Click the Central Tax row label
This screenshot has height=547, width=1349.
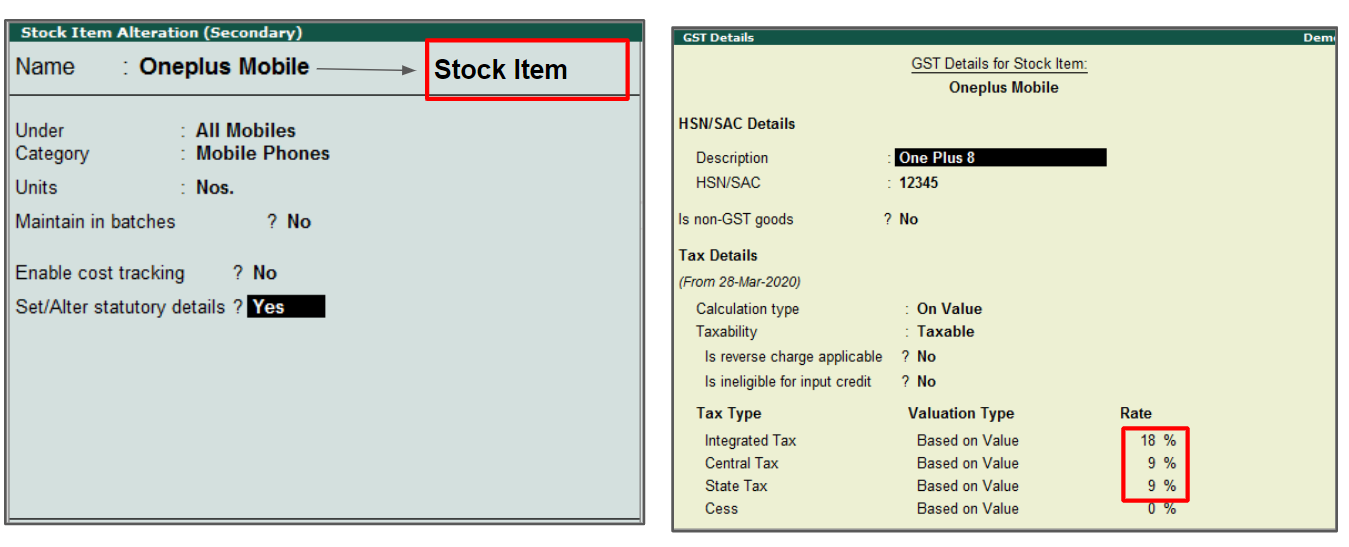click(741, 463)
